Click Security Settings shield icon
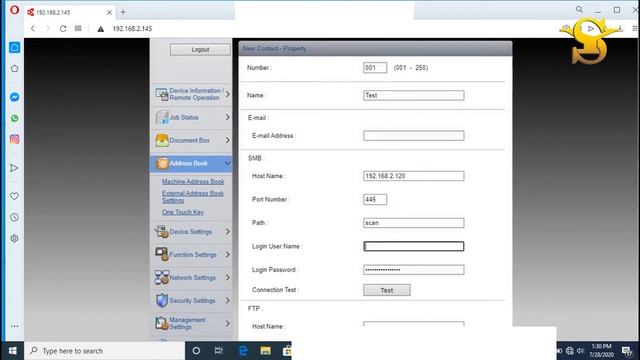640x360 pixels. [x=162, y=300]
